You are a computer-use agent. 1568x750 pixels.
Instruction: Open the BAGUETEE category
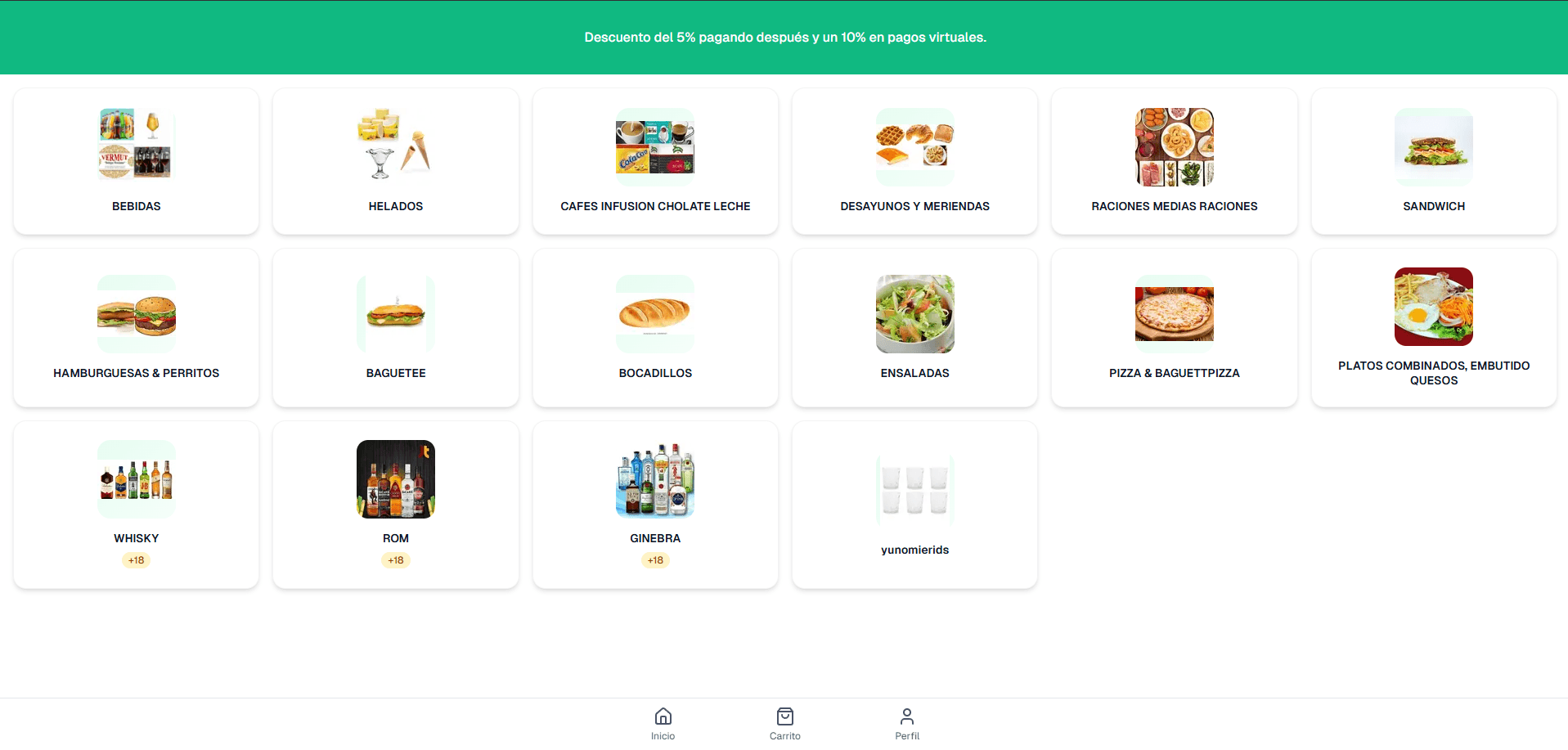click(396, 328)
